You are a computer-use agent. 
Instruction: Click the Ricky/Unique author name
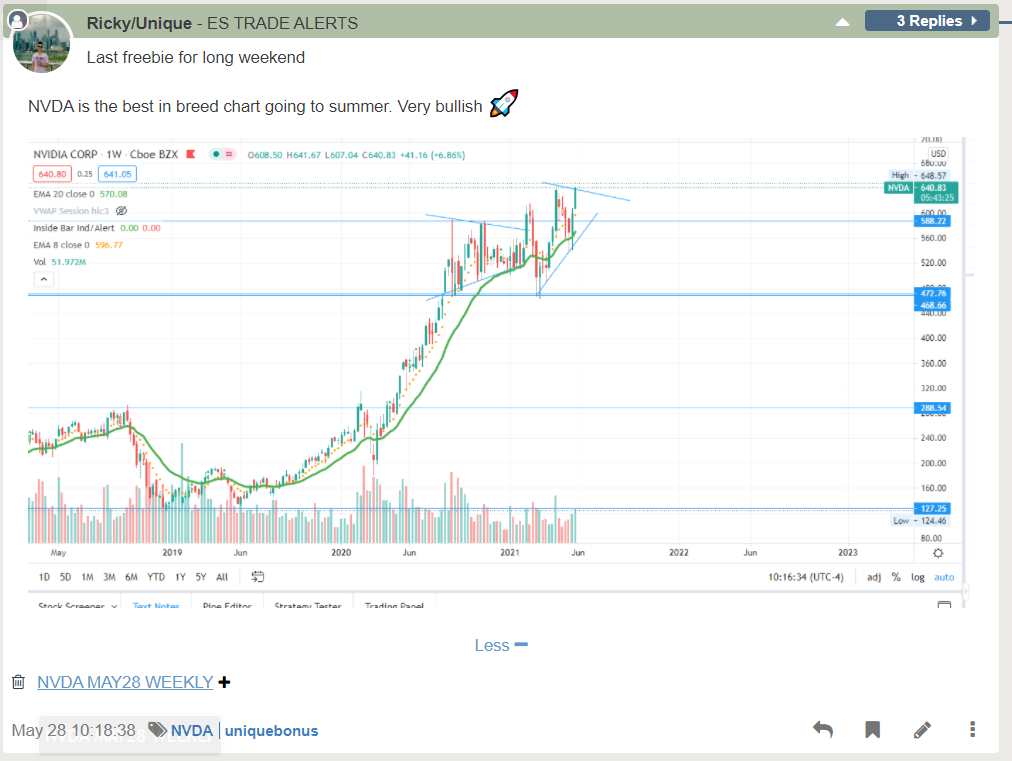[x=139, y=23]
